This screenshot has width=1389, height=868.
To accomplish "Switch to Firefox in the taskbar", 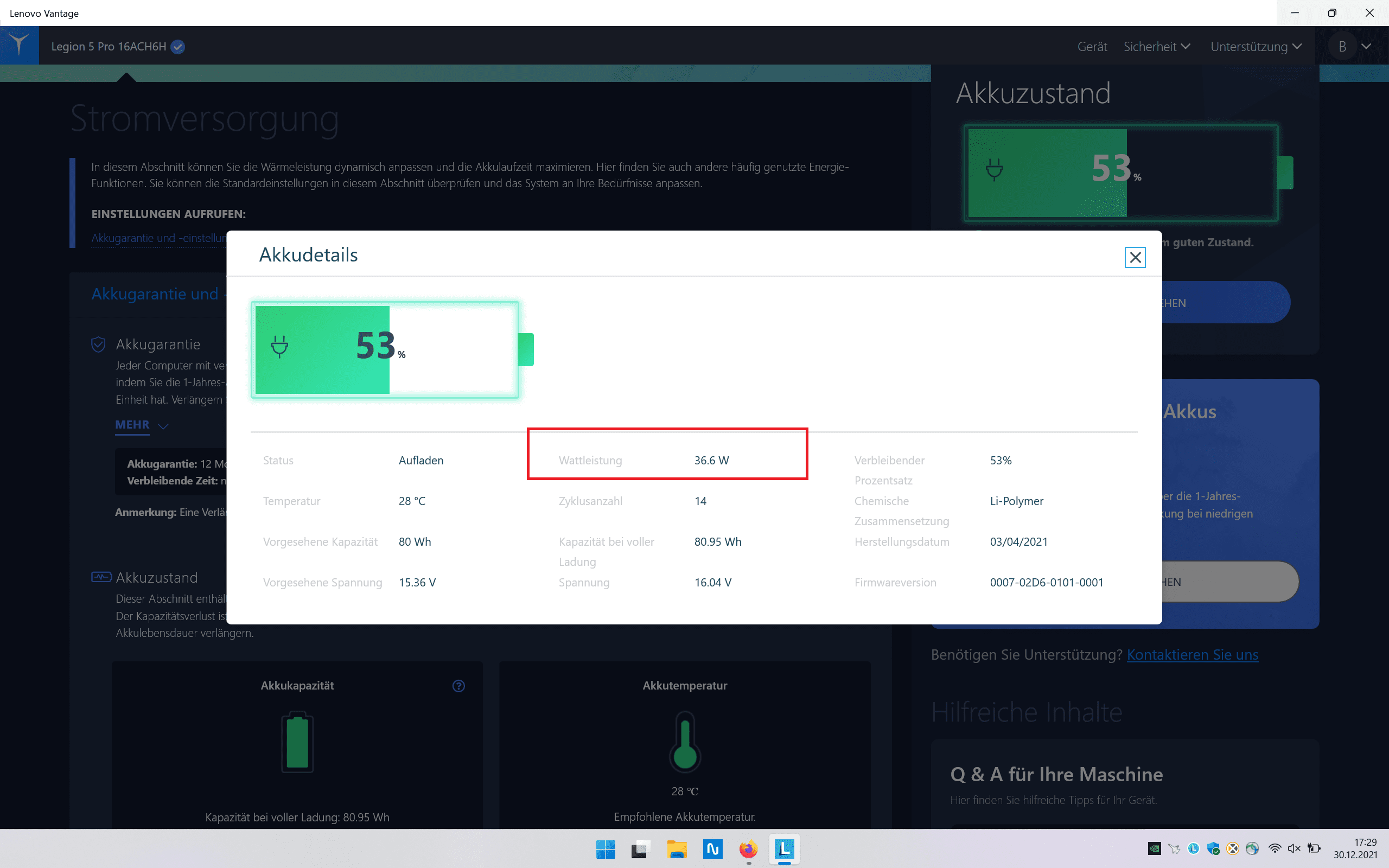I will tap(748, 849).
